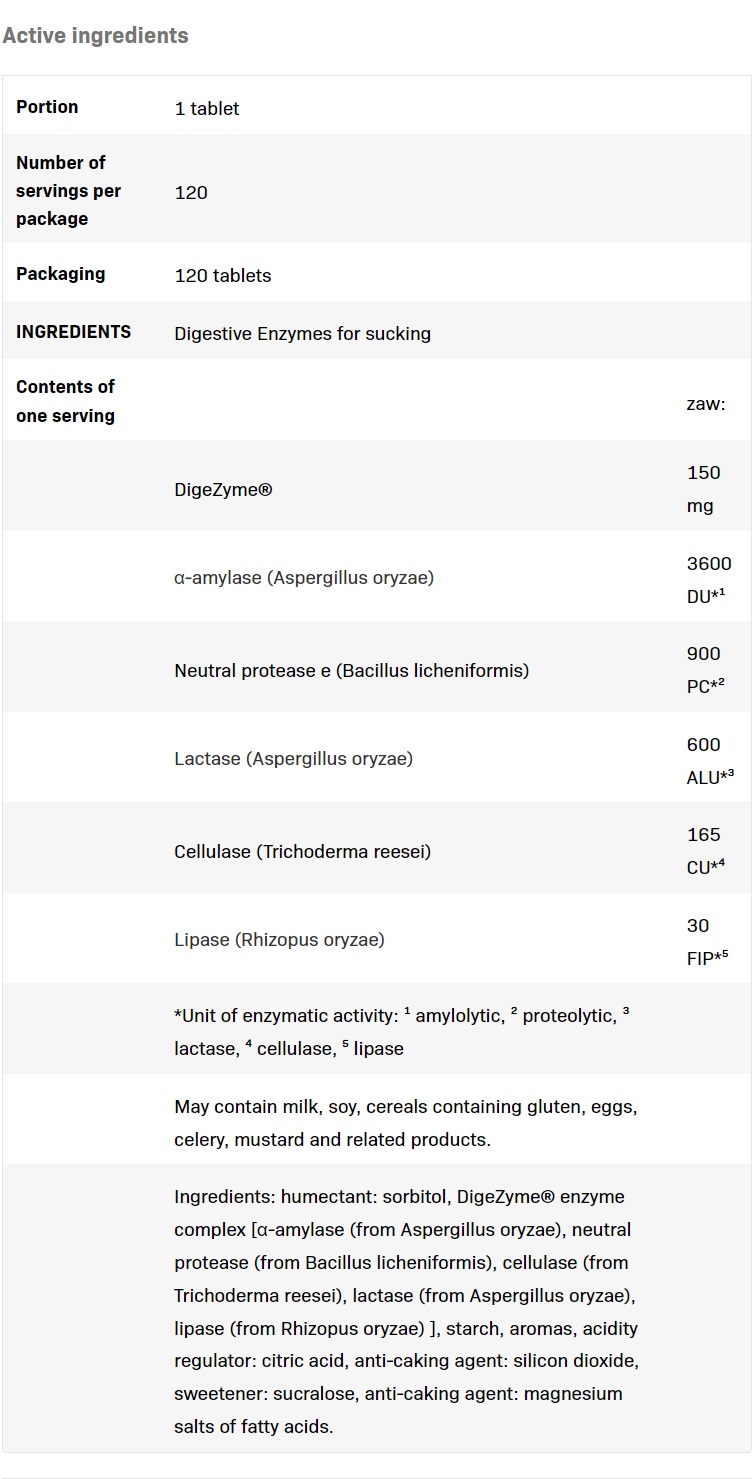Select Neutral protease (Bacillus licheniformis) row
Image resolution: width=754 pixels, height=1479 pixels.
pyautogui.click(x=376, y=670)
